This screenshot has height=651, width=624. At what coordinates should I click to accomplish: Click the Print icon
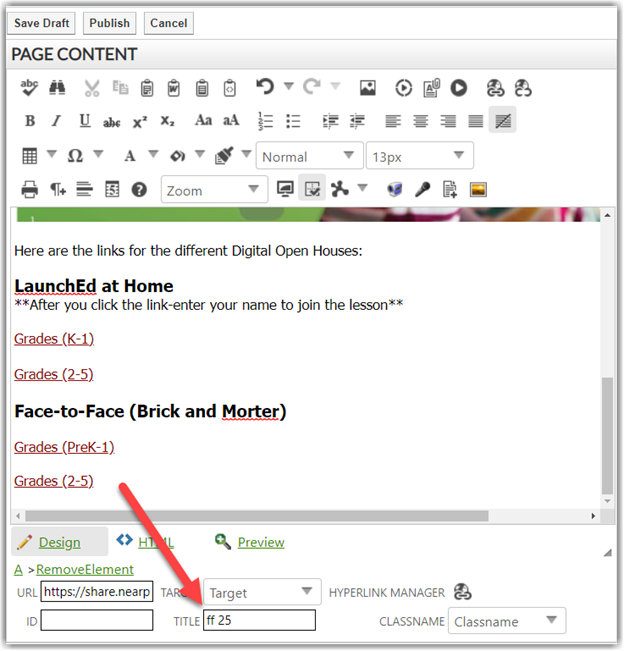pos(29,189)
